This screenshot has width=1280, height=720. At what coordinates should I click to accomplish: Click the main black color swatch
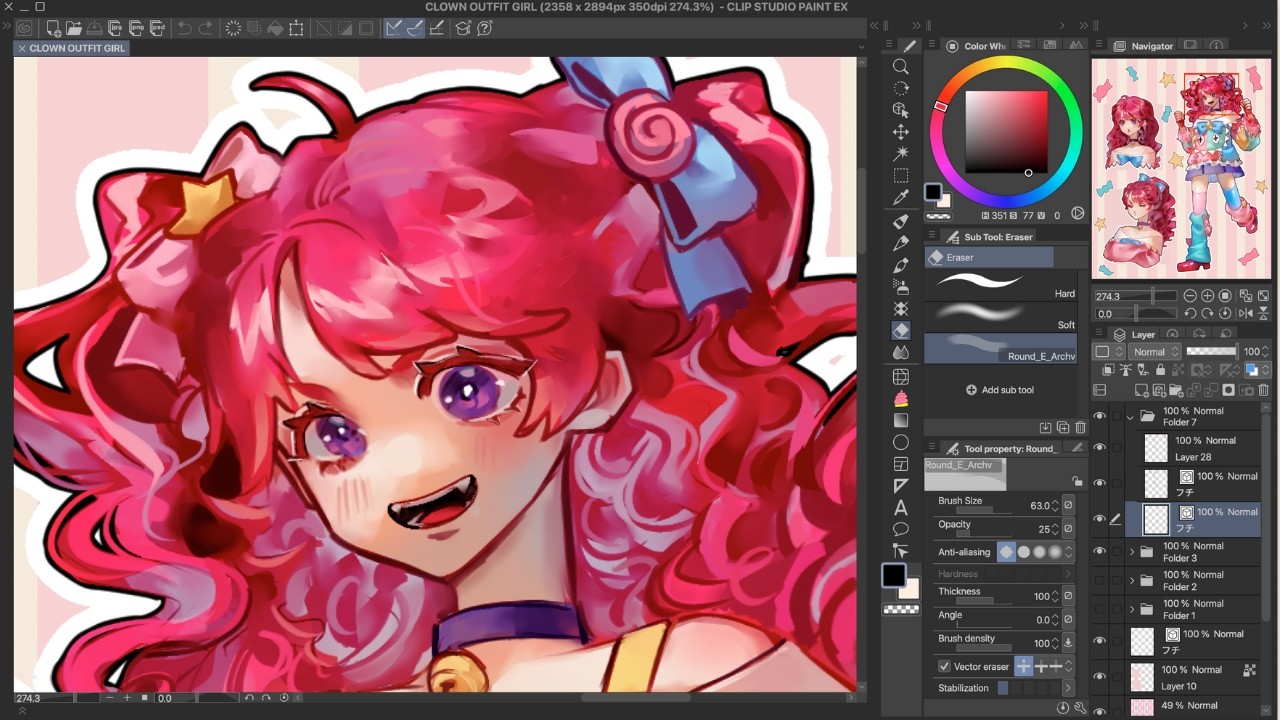pyautogui.click(x=893, y=575)
